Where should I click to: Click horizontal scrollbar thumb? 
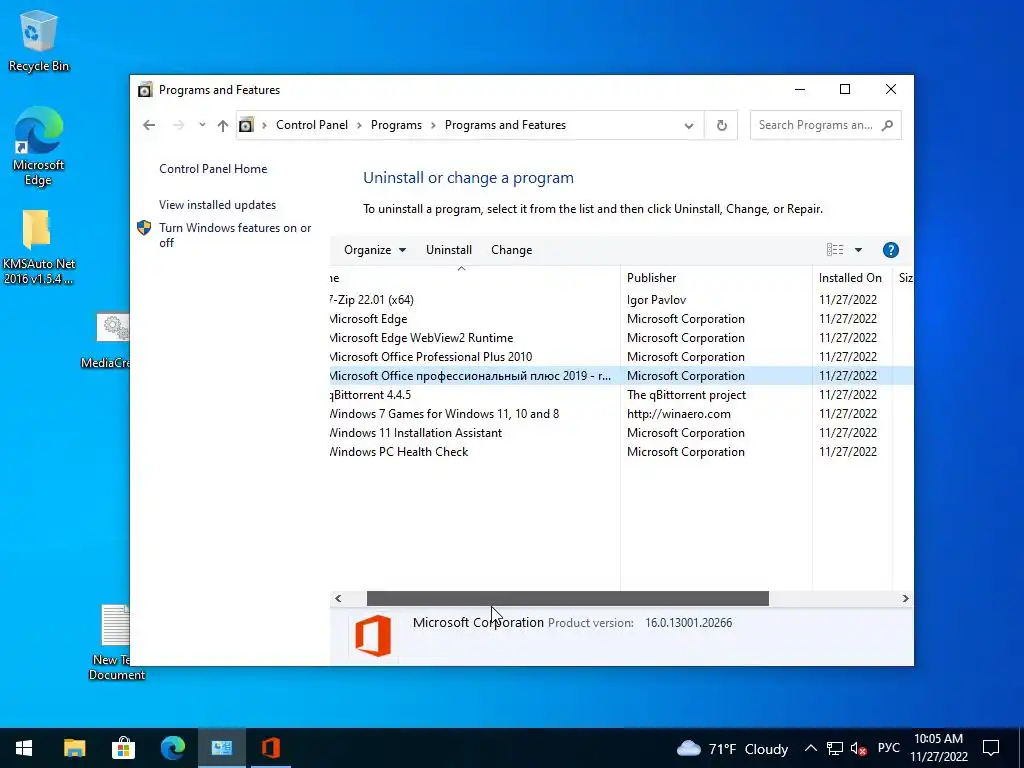click(x=568, y=598)
